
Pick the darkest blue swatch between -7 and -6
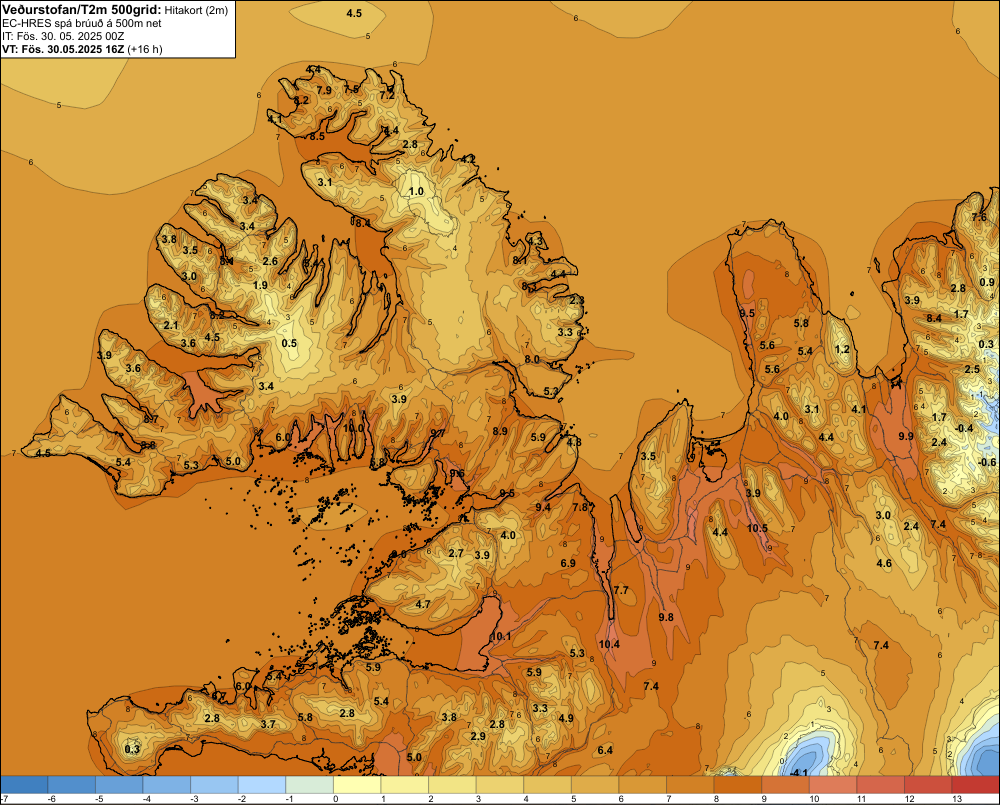24,785
